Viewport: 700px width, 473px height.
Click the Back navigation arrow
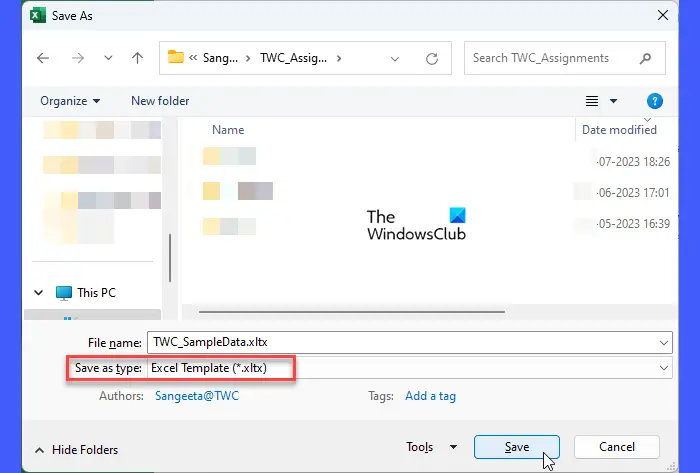(x=43, y=58)
